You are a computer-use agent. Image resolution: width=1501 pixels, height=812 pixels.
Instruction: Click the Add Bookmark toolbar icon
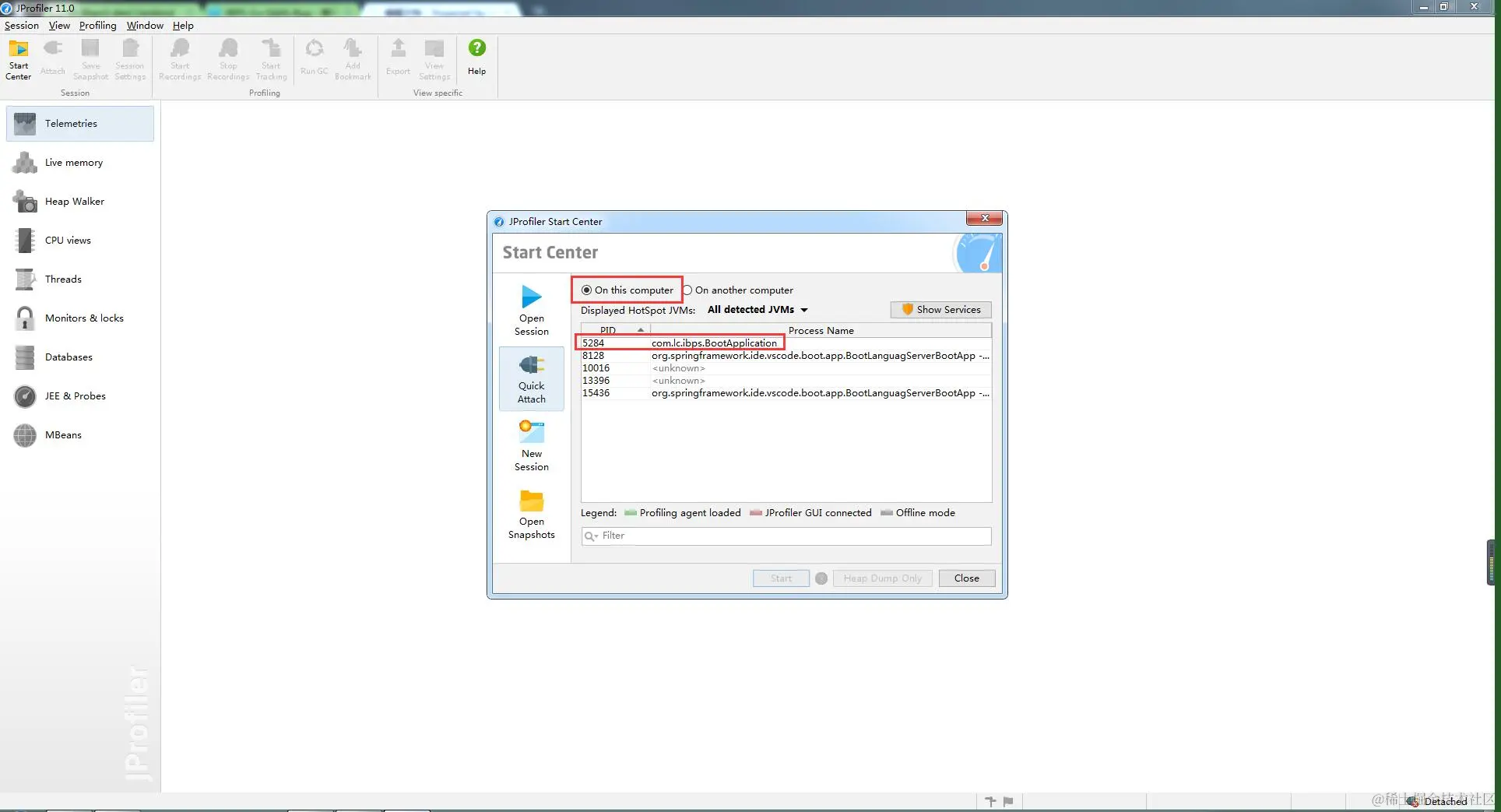click(x=353, y=59)
